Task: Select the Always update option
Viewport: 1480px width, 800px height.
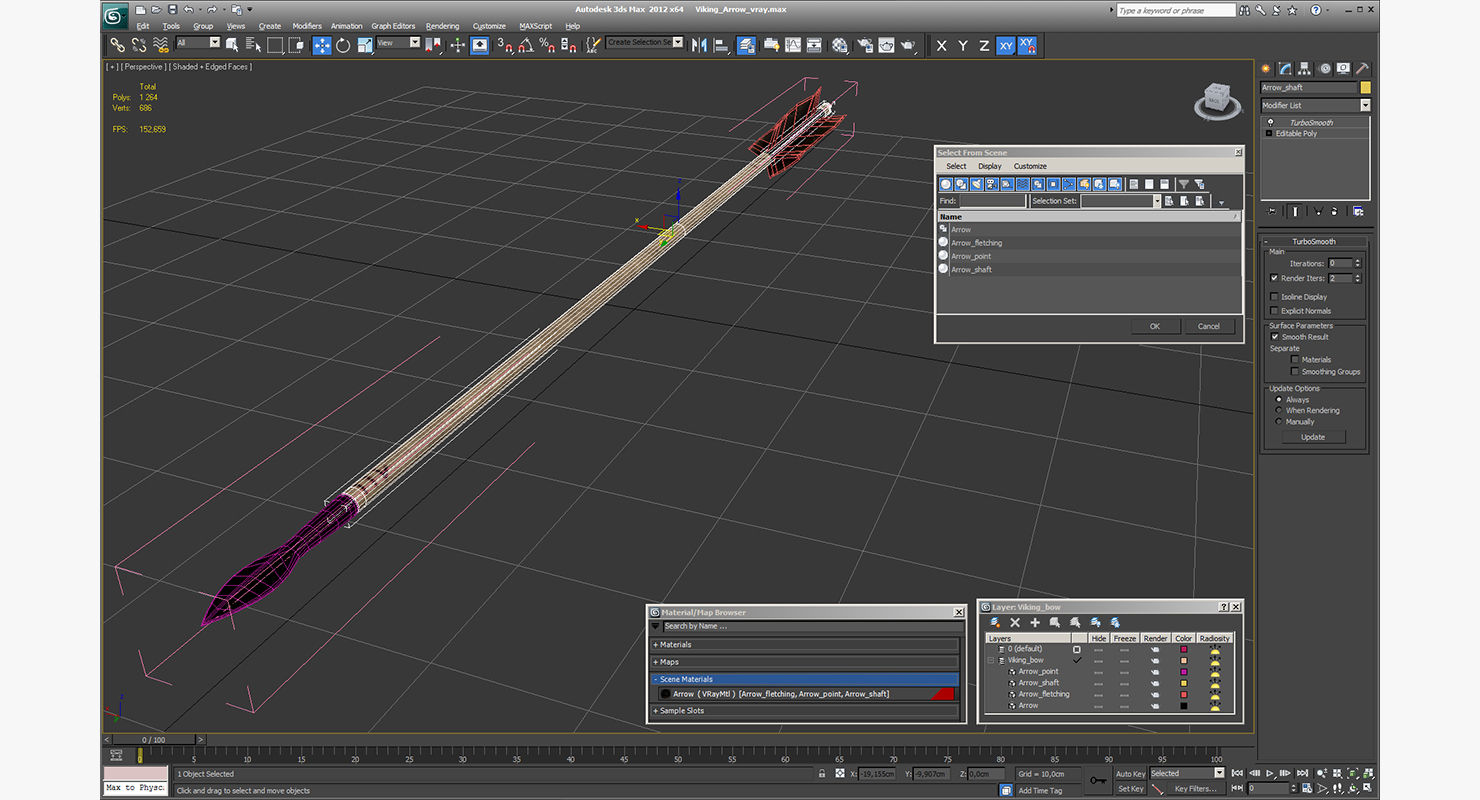Action: pyautogui.click(x=1278, y=400)
